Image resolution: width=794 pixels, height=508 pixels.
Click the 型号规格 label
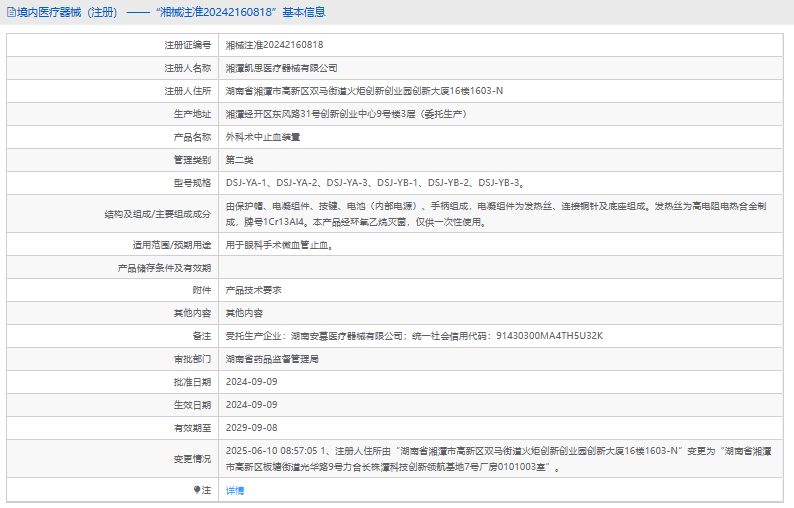192,183
